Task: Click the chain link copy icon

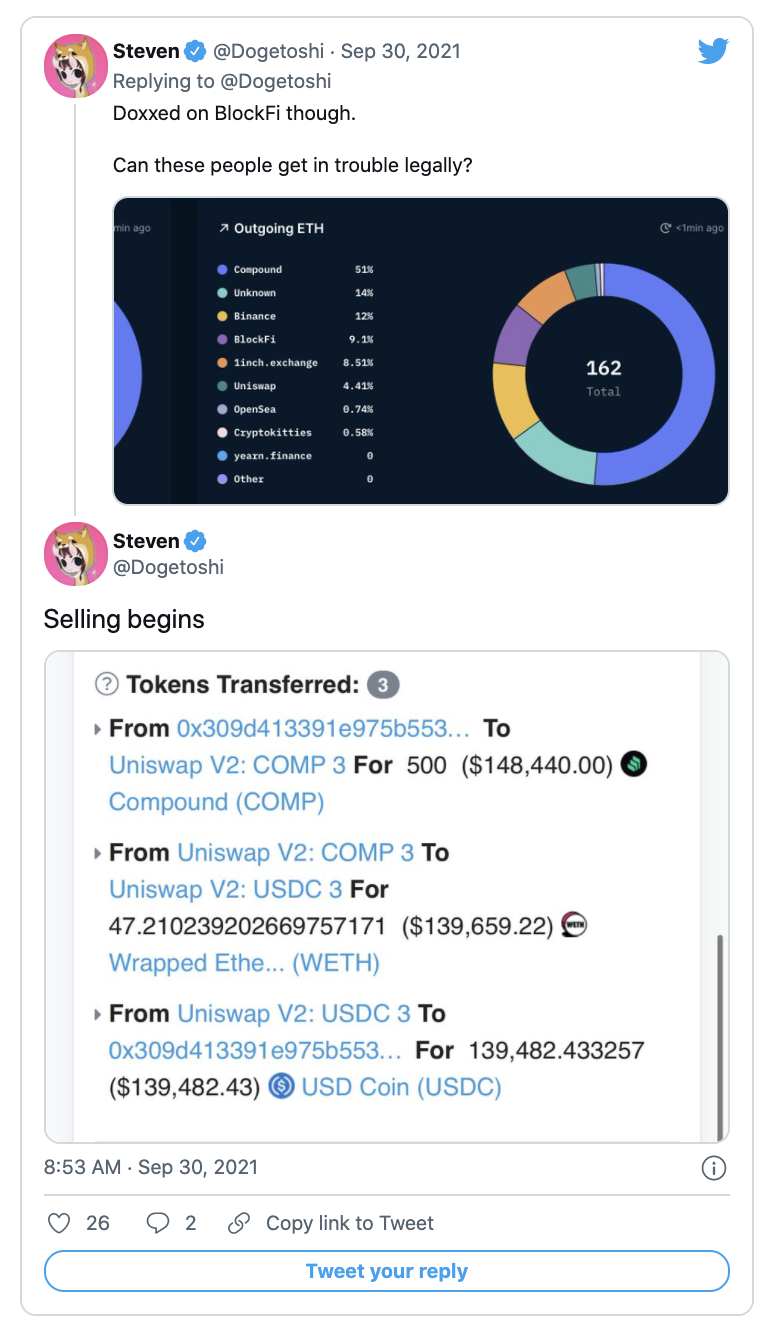Action: pos(238,1222)
